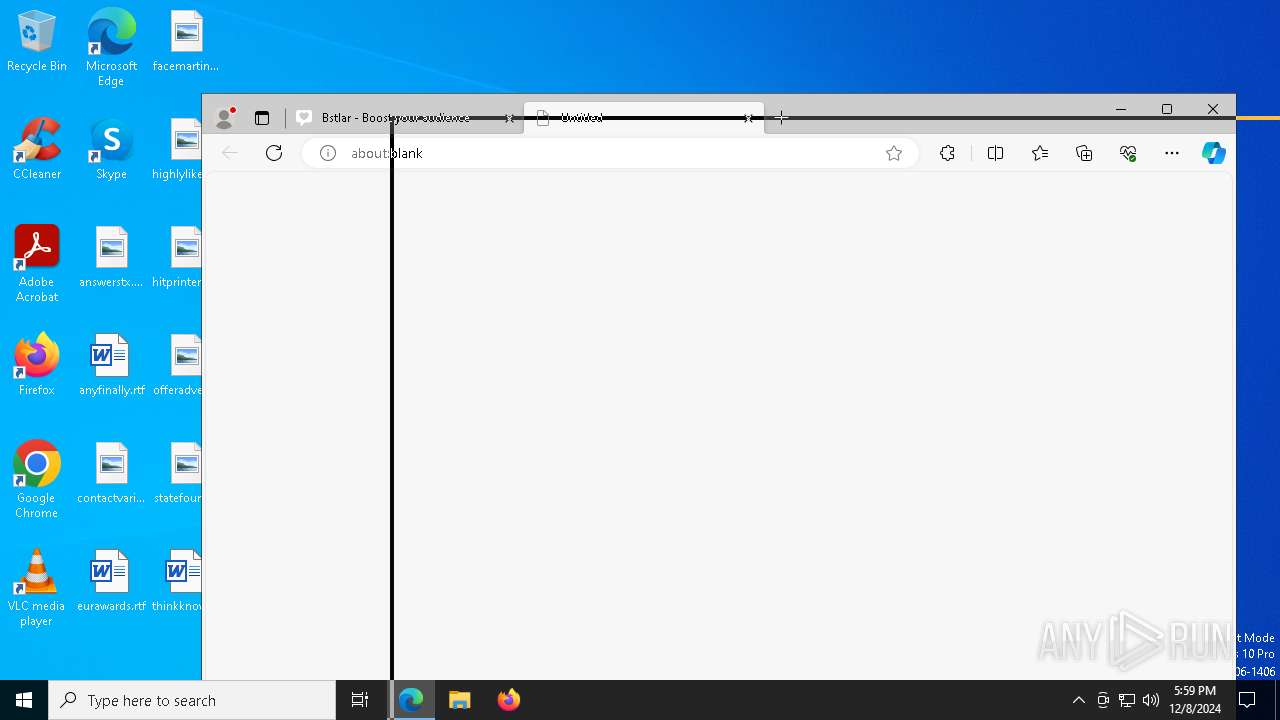Add this page to favorites star
The height and width of the screenshot is (720, 1280).
(x=894, y=153)
